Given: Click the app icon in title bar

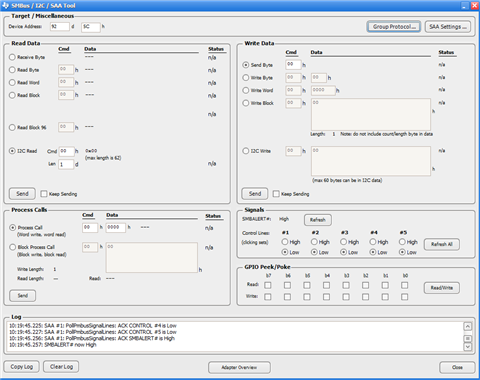Looking at the screenshot, I should [x=5, y=5].
